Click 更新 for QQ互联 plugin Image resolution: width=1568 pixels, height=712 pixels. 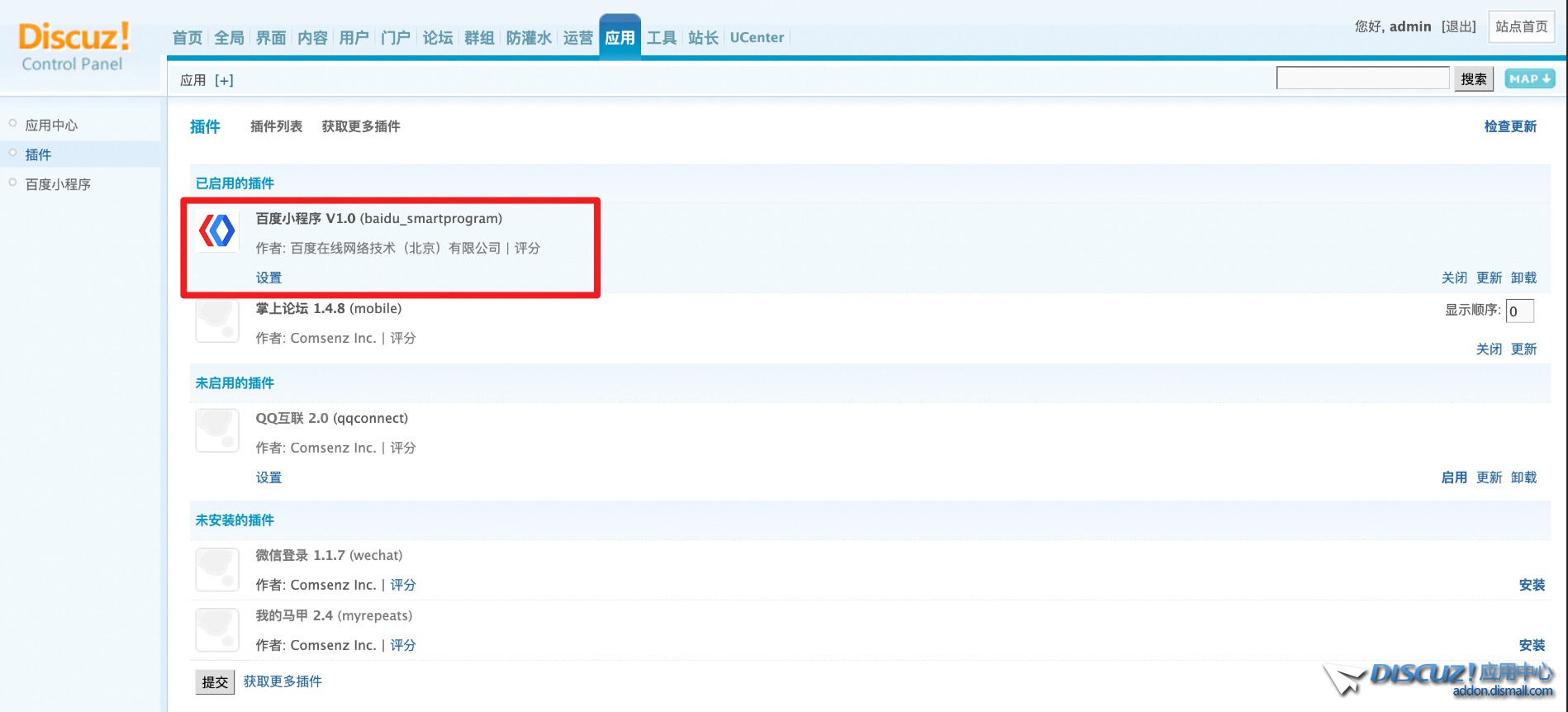(x=1490, y=477)
